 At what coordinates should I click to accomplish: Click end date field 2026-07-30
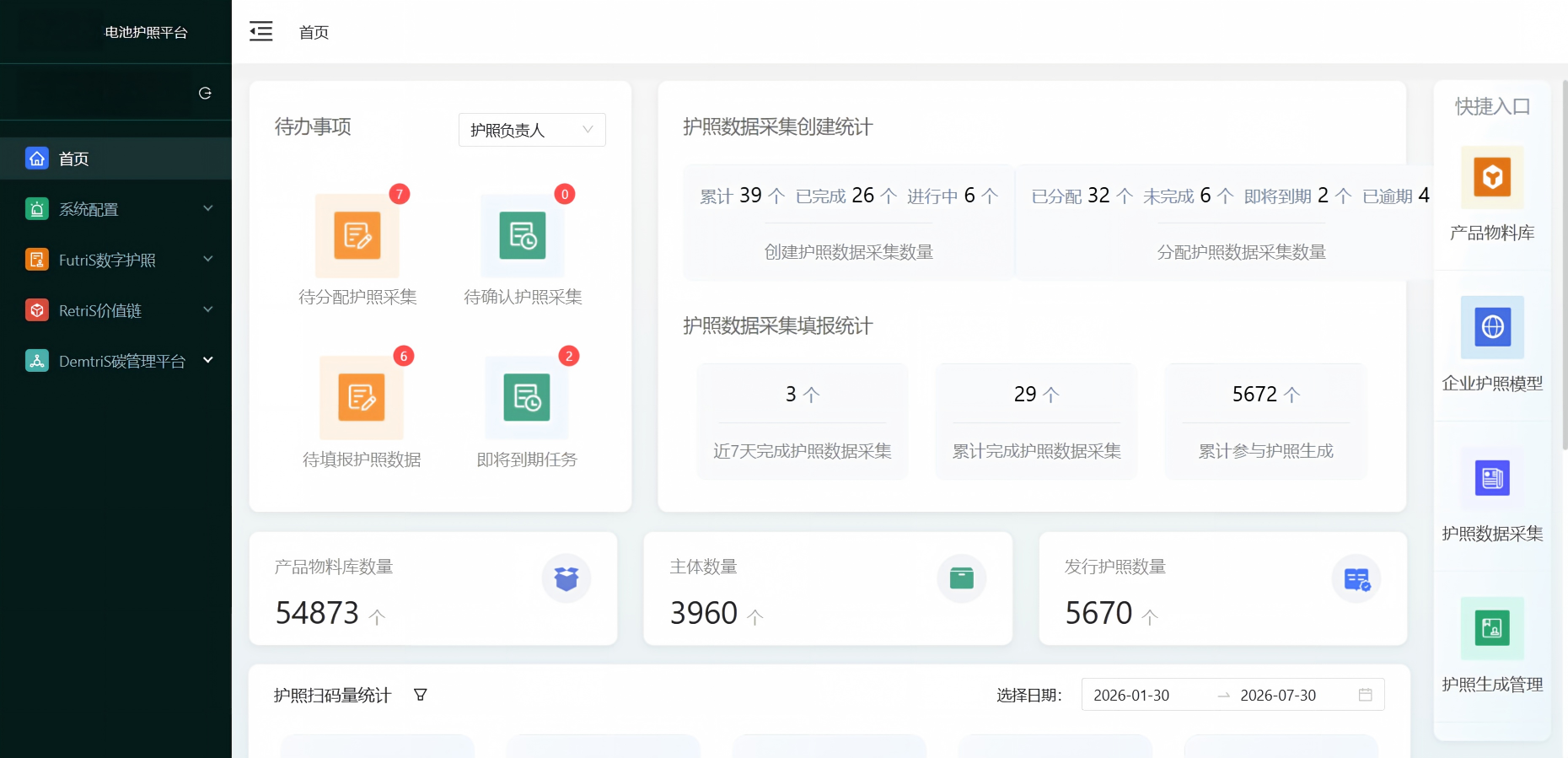(x=1278, y=695)
